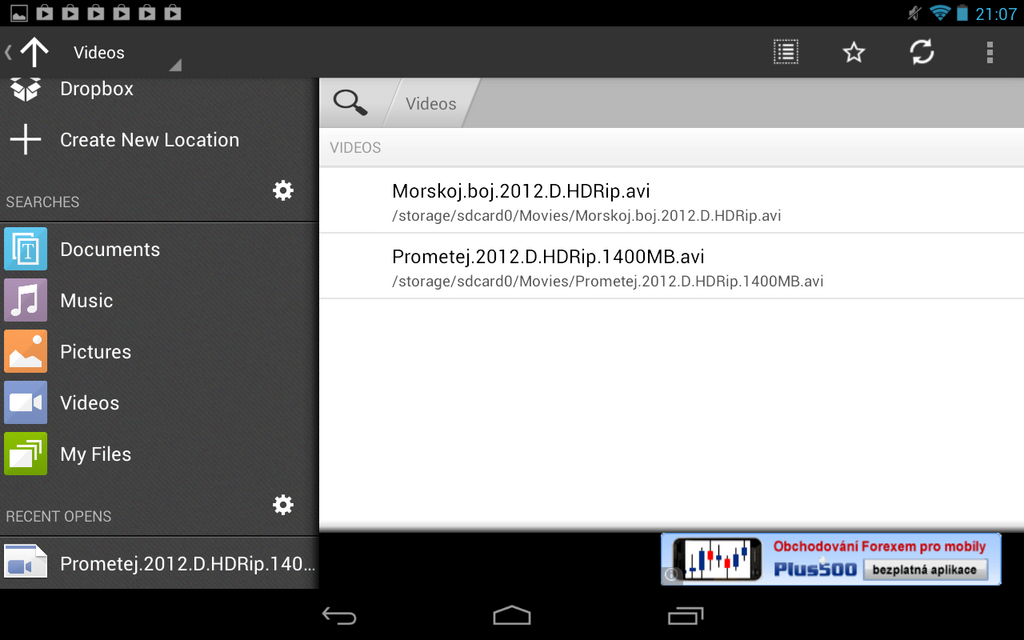
Task: Open My Files from sidebar
Action: pos(95,453)
